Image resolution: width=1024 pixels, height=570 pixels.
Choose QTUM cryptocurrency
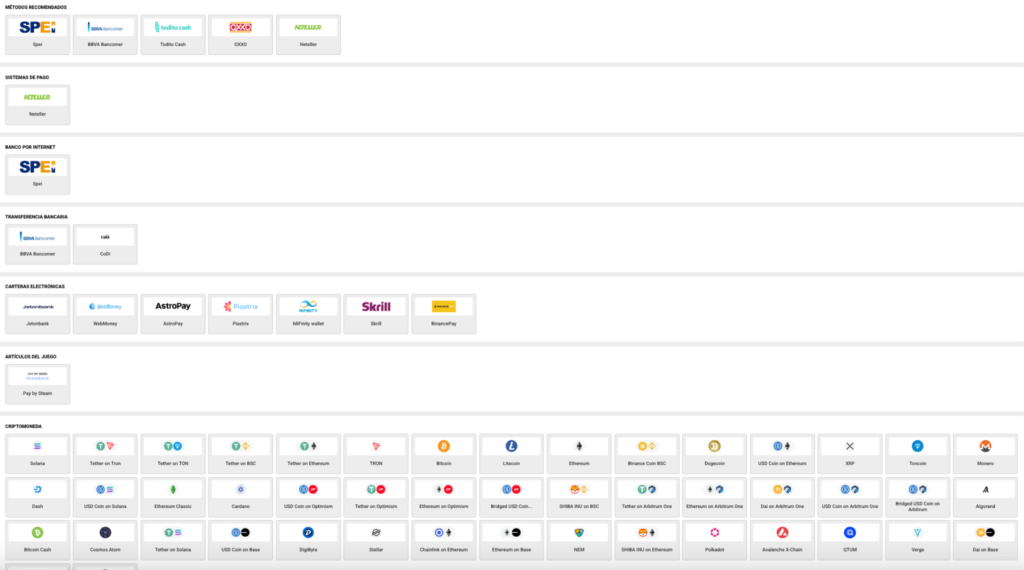coord(850,540)
